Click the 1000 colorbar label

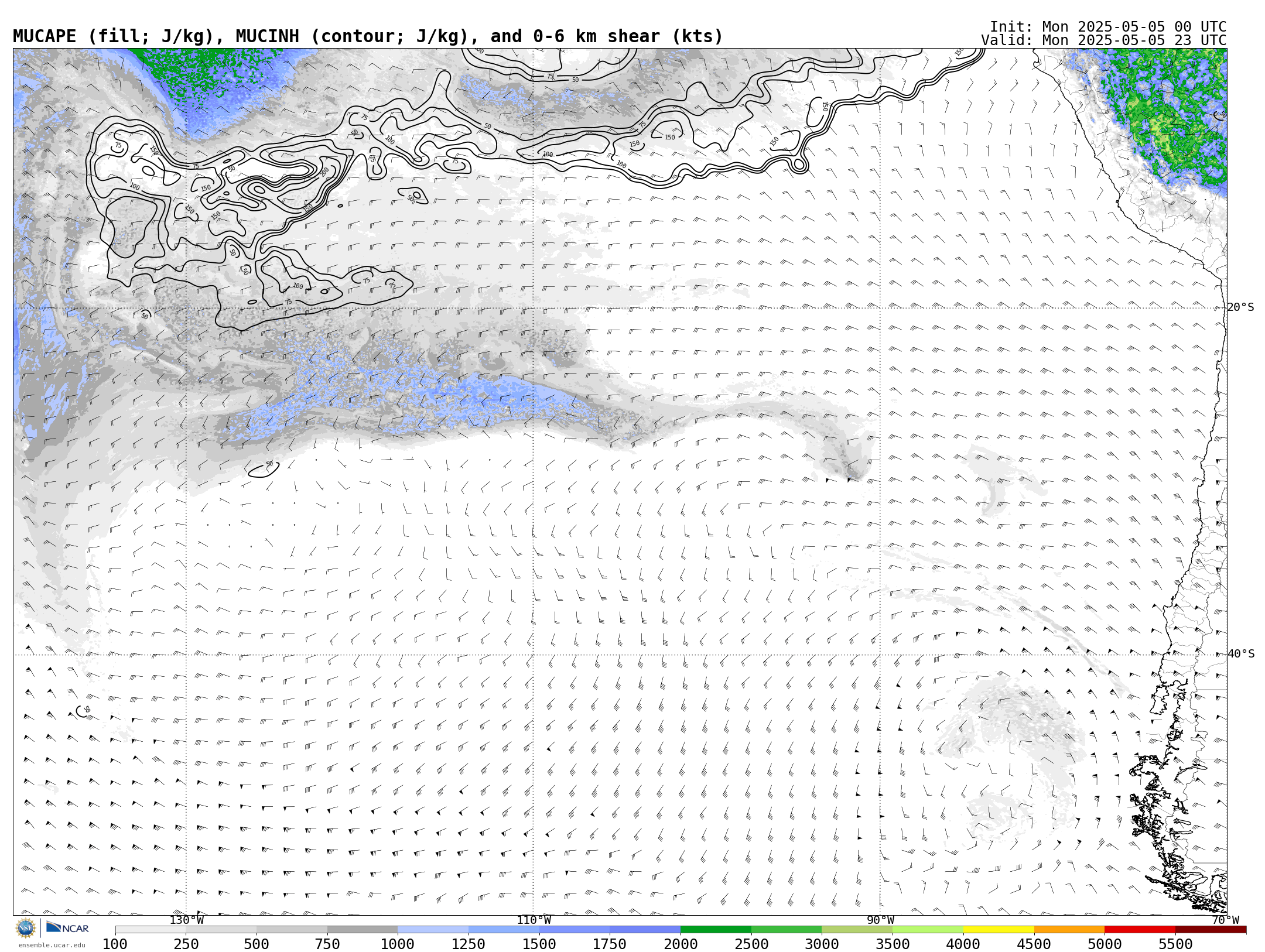click(x=398, y=944)
